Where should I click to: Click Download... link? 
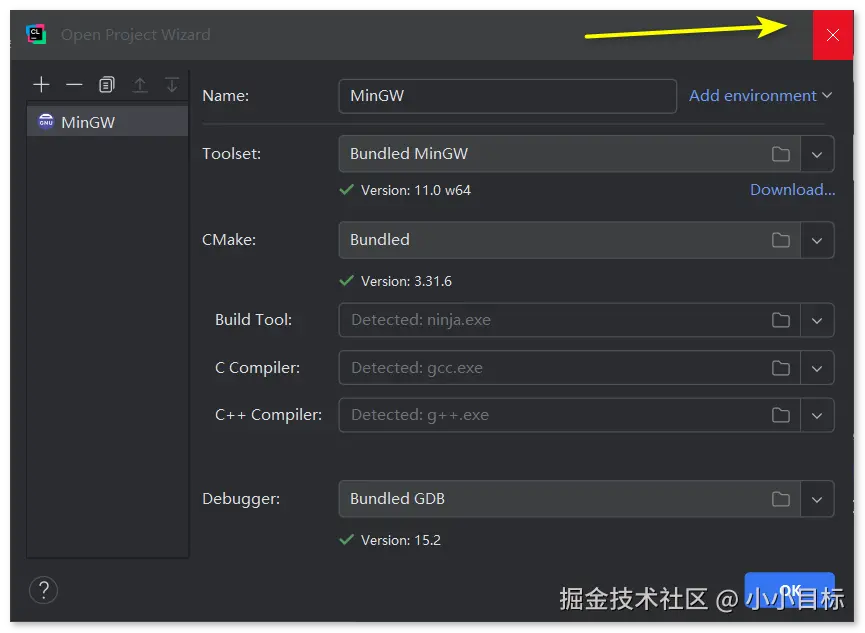(x=792, y=190)
